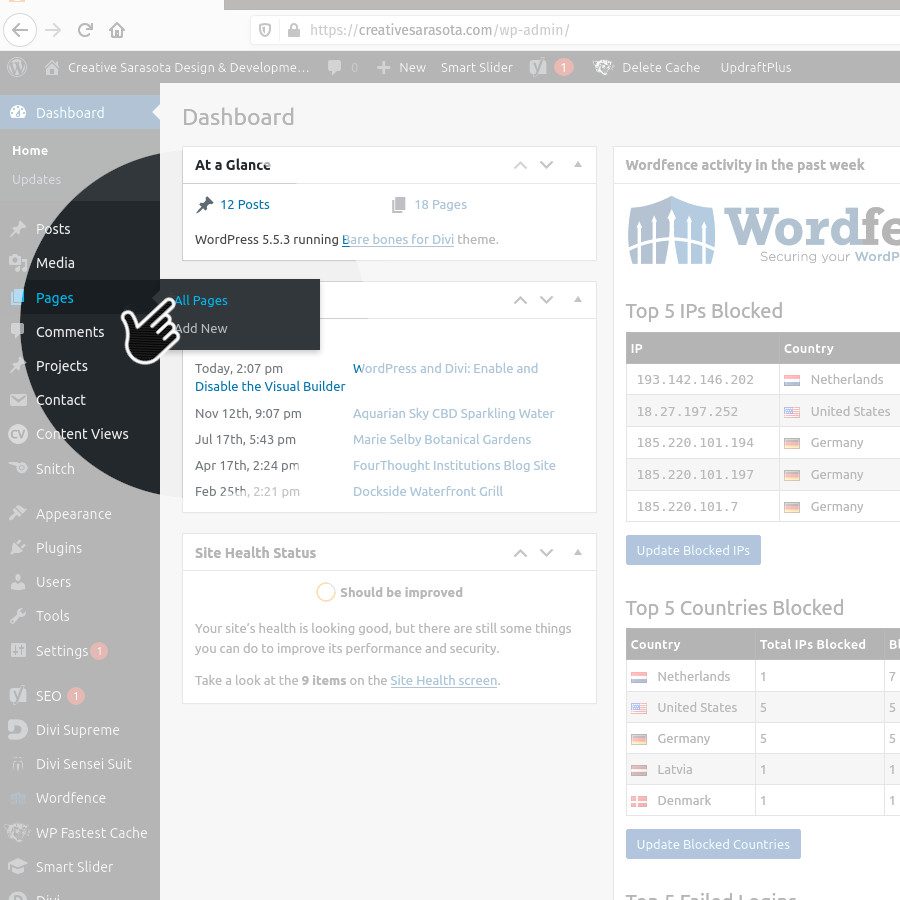Click the Dashboard gauge icon in sidebar

click(18, 112)
